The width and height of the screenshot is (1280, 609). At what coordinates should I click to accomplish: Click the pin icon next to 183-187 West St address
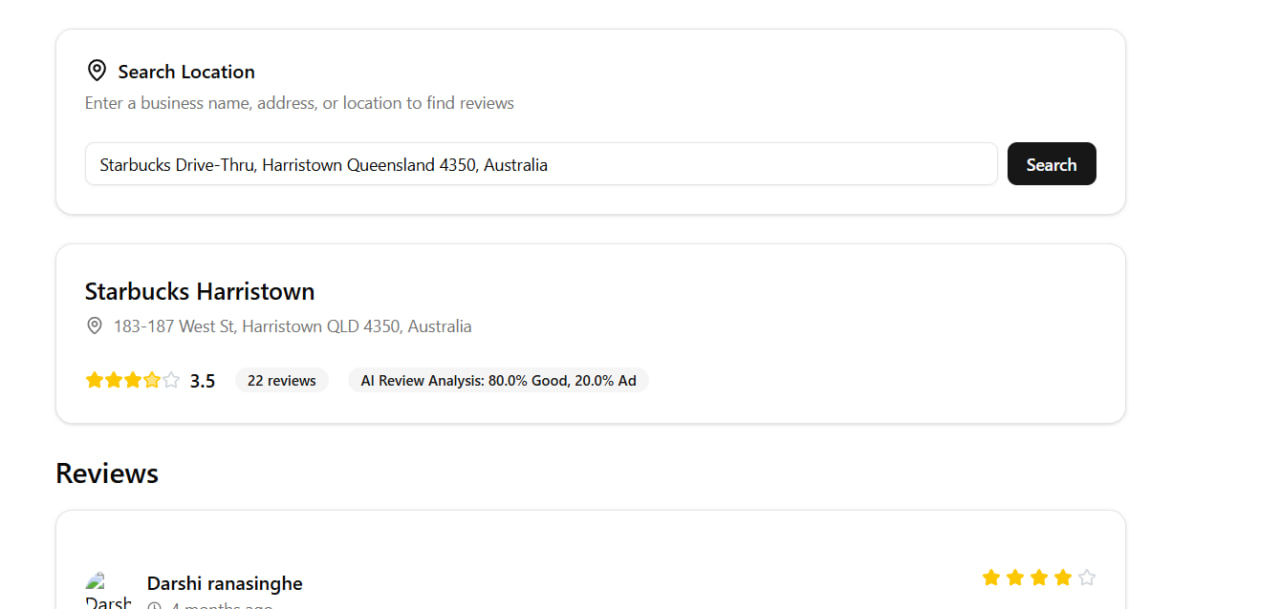pos(95,326)
